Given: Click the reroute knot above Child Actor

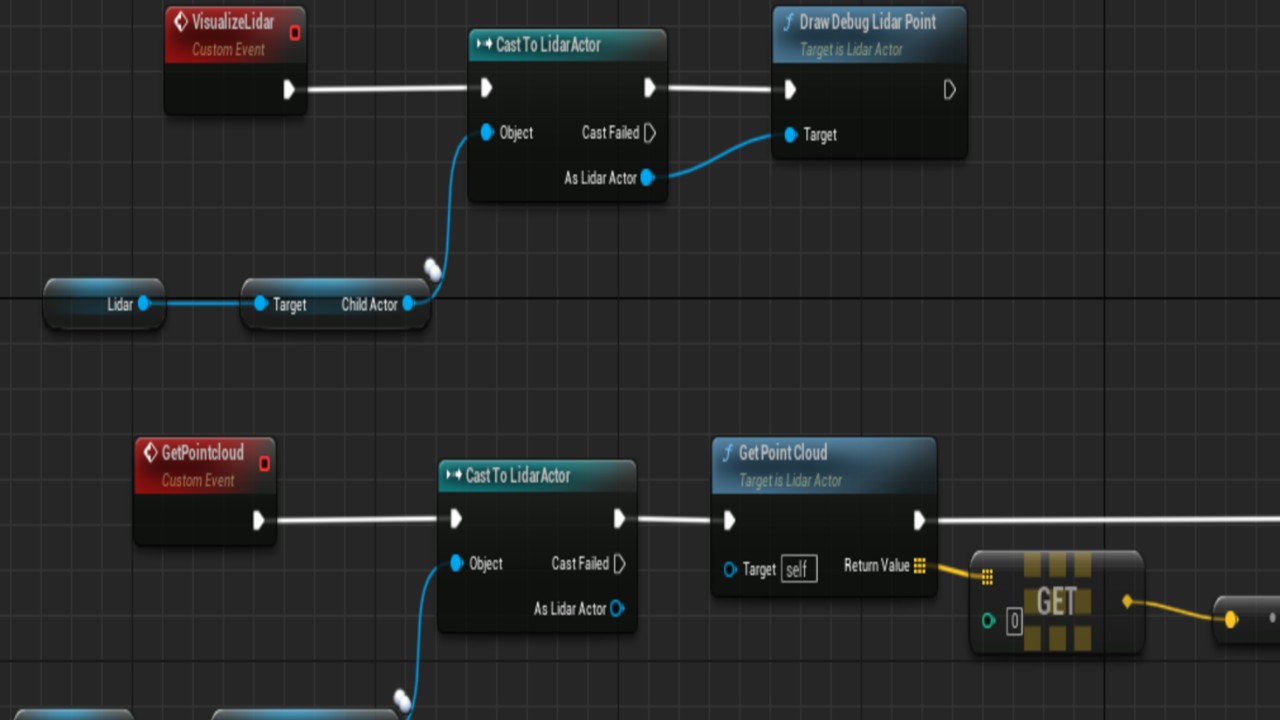Looking at the screenshot, I should [x=433, y=269].
